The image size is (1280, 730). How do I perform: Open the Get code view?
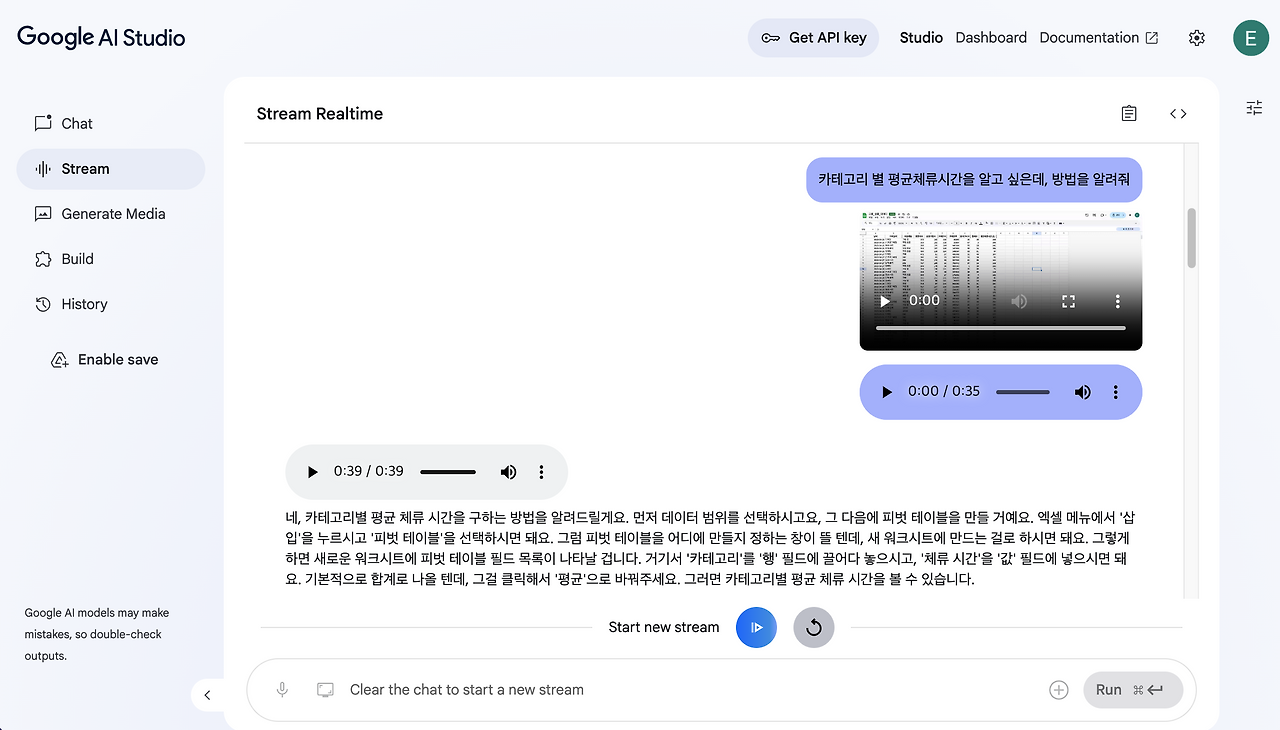tap(1178, 113)
